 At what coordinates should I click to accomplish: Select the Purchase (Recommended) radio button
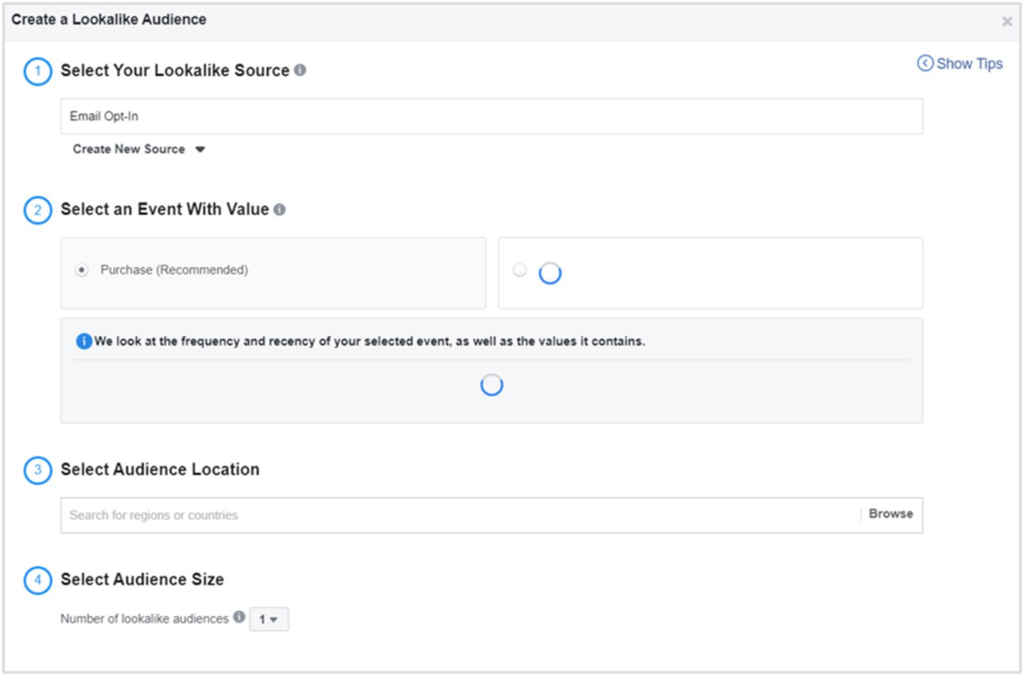coord(82,270)
